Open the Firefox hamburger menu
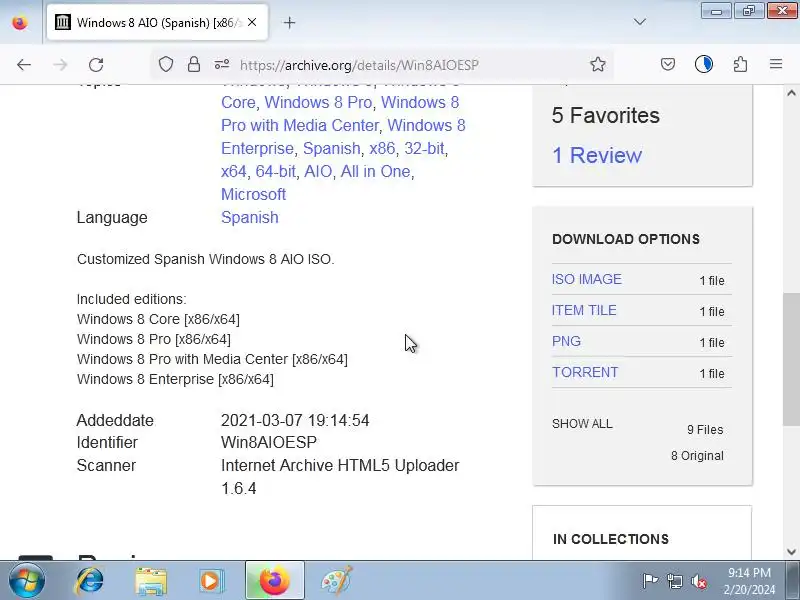Image resolution: width=800 pixels, height=600 pixels. (x=776, y=64)
